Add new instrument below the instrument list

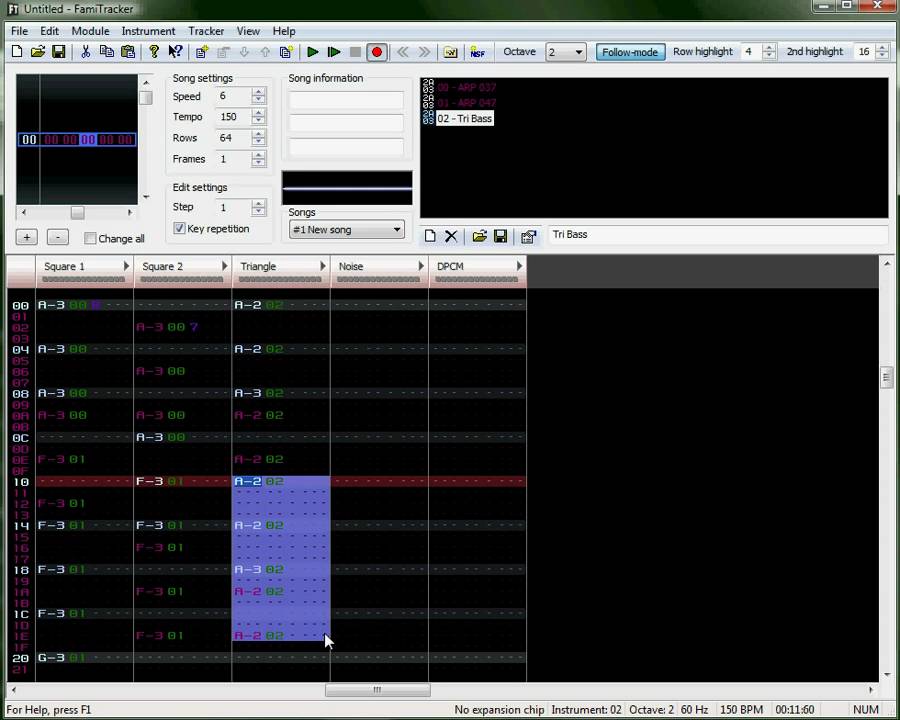430,236
